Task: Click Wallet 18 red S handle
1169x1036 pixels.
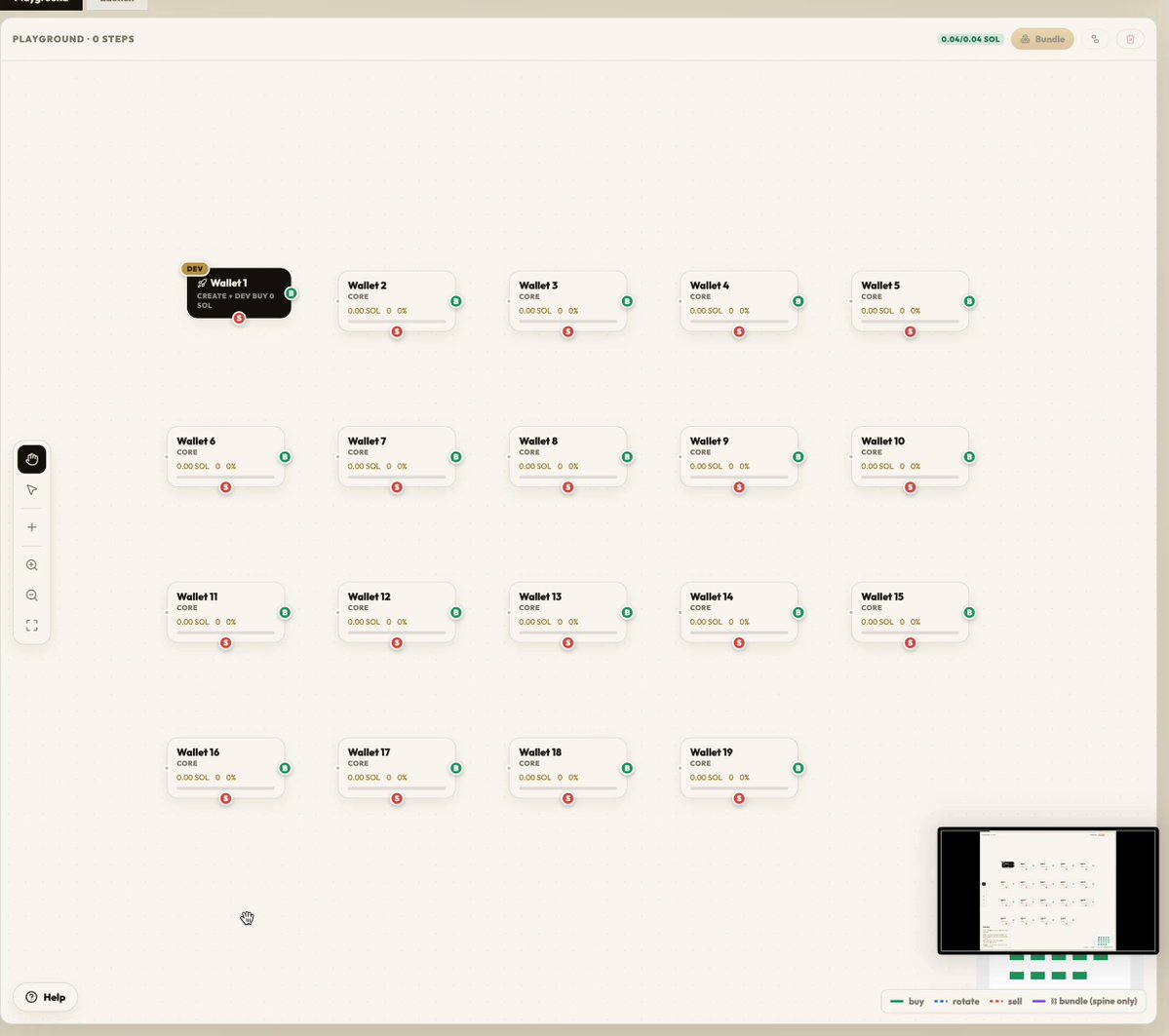Action: 568,799
